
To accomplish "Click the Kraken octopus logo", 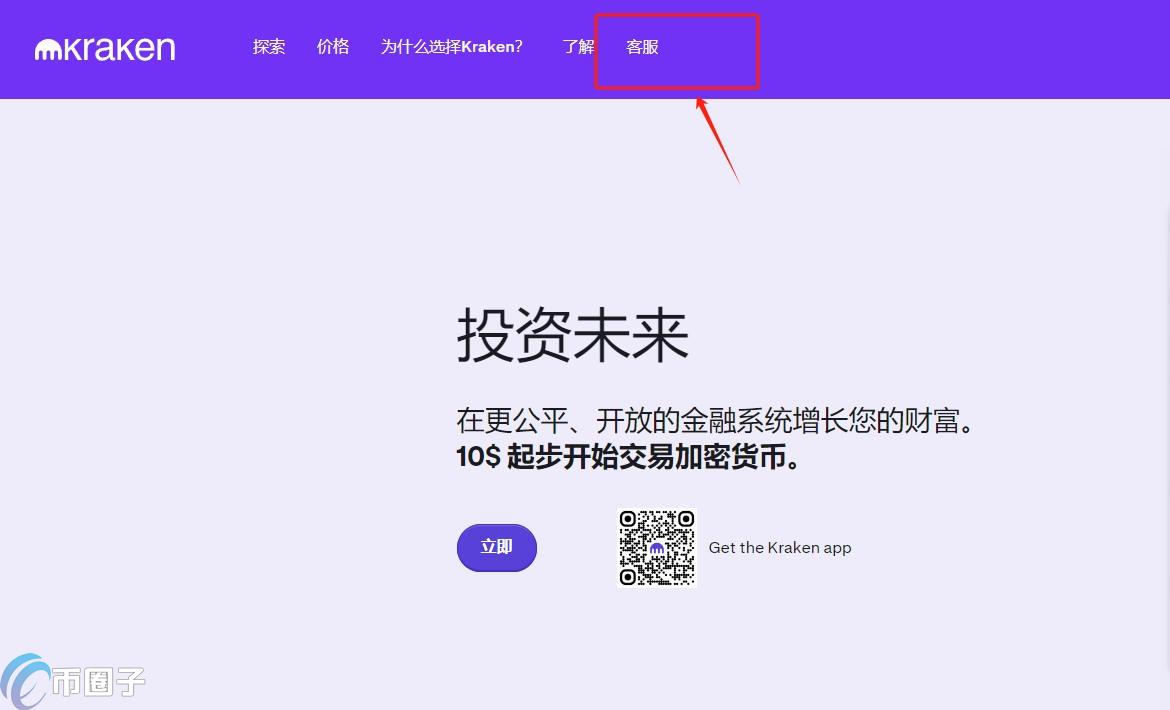I will [46, 46].
